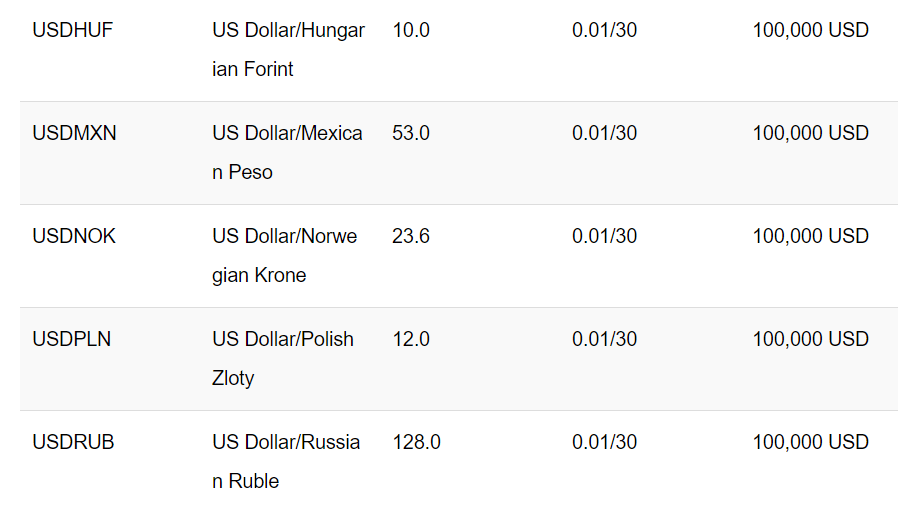Click the US Dollar/Russian Ruble description

pos(286,462)
